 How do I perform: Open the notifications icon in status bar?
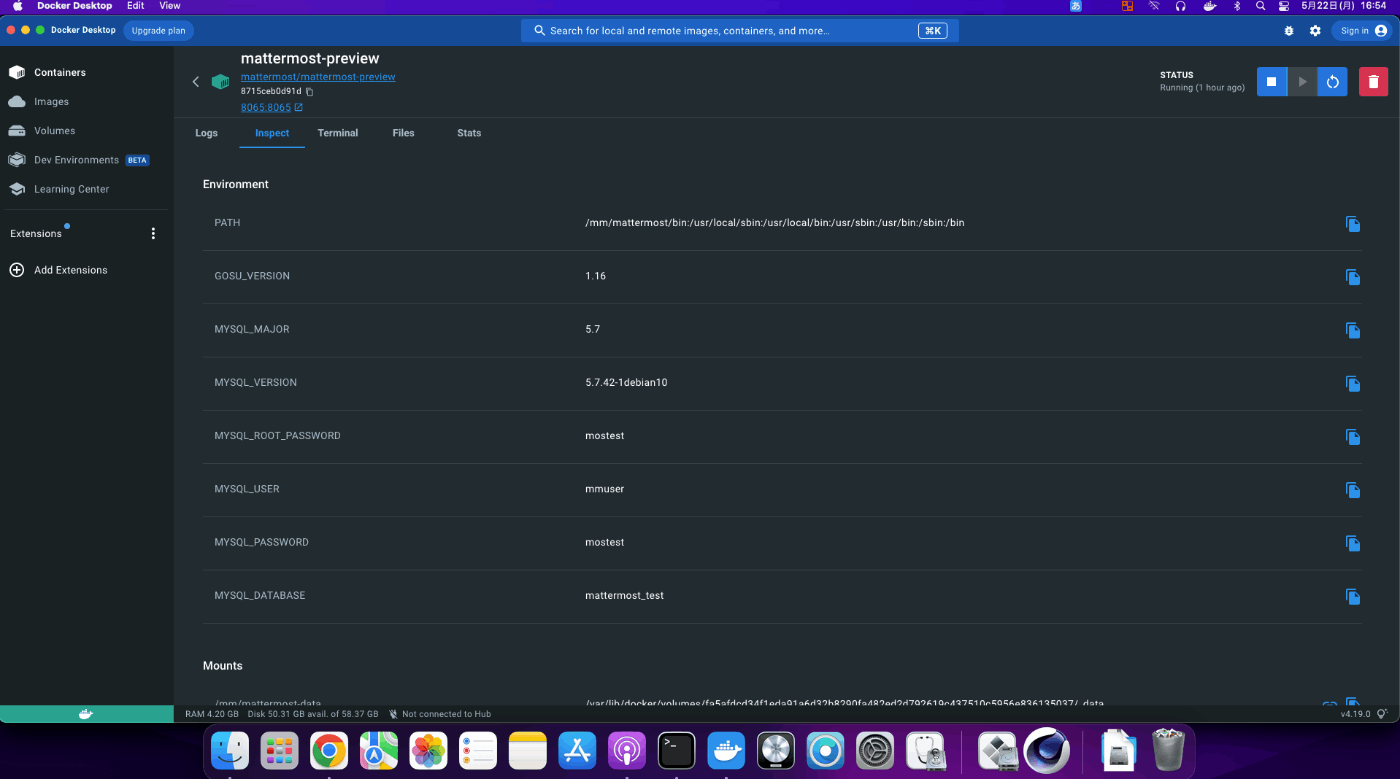click(1383, 714)
